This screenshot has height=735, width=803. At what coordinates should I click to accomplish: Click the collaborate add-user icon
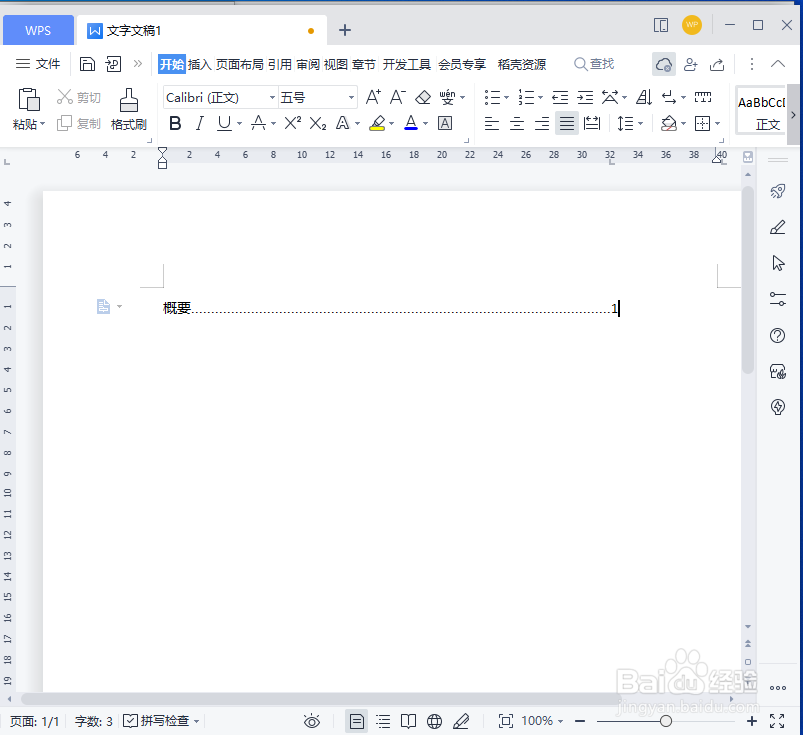(x=691, y=65)
